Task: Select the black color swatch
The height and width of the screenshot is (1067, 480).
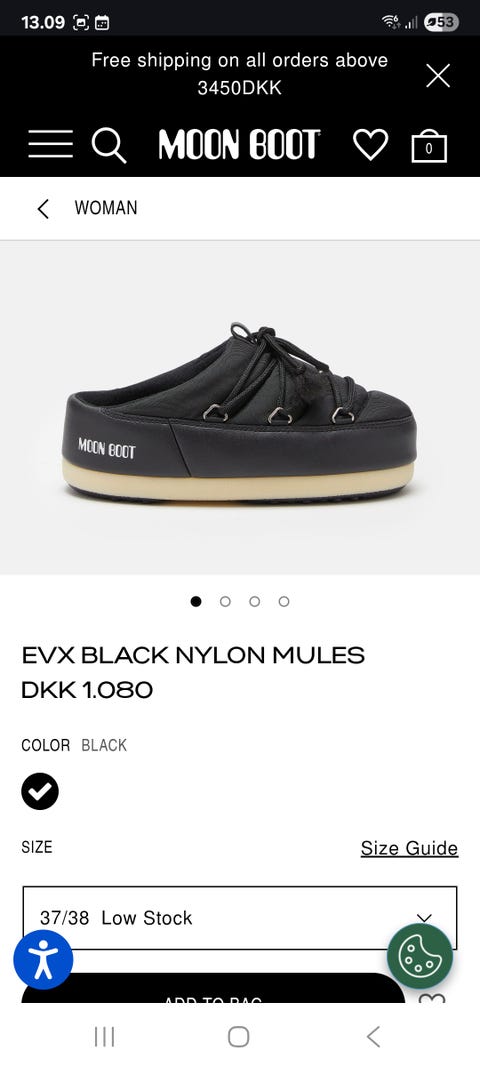Action: tap(39, 791)
